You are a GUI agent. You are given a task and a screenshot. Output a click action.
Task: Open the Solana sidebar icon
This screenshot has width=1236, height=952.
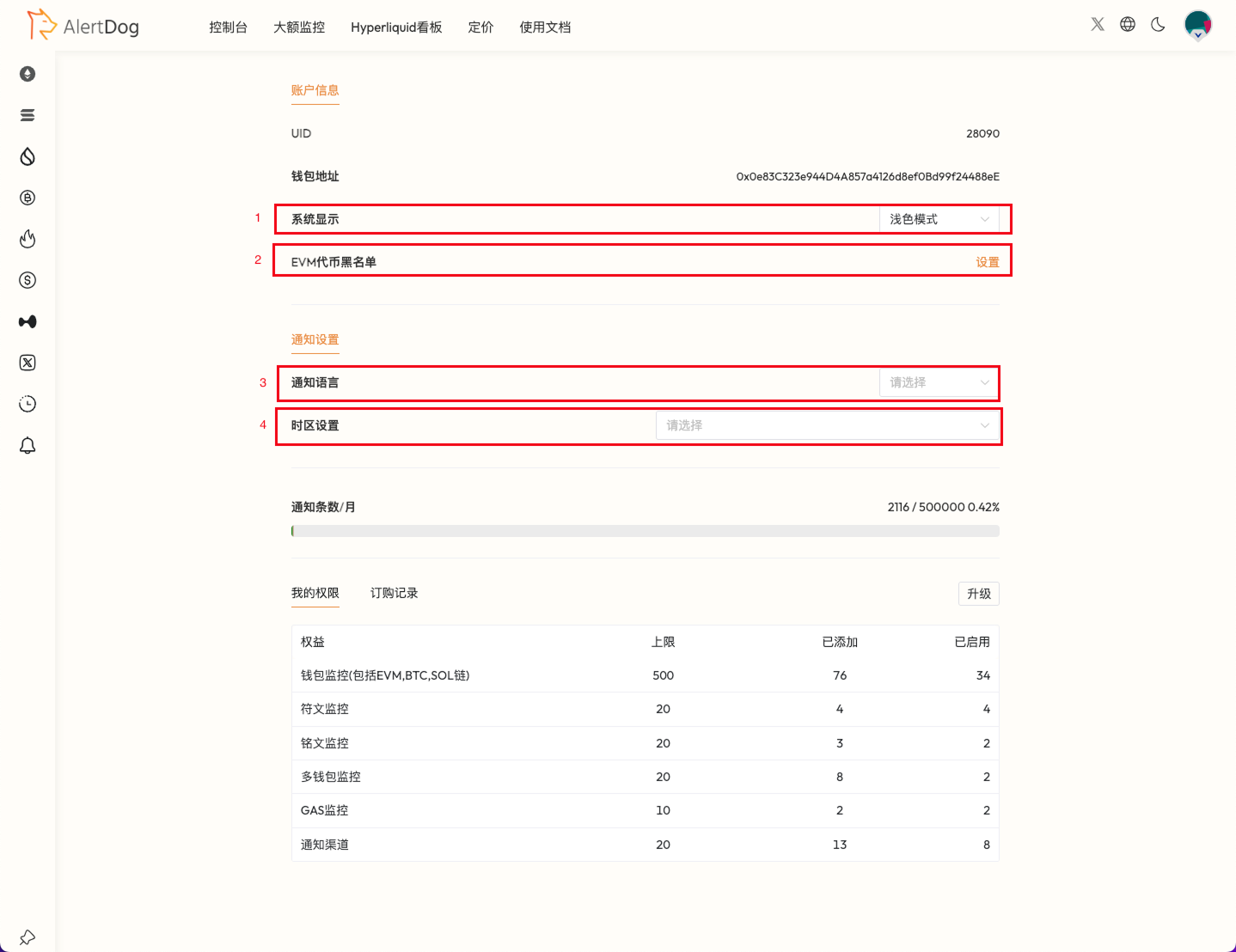(x=28, y=115)
